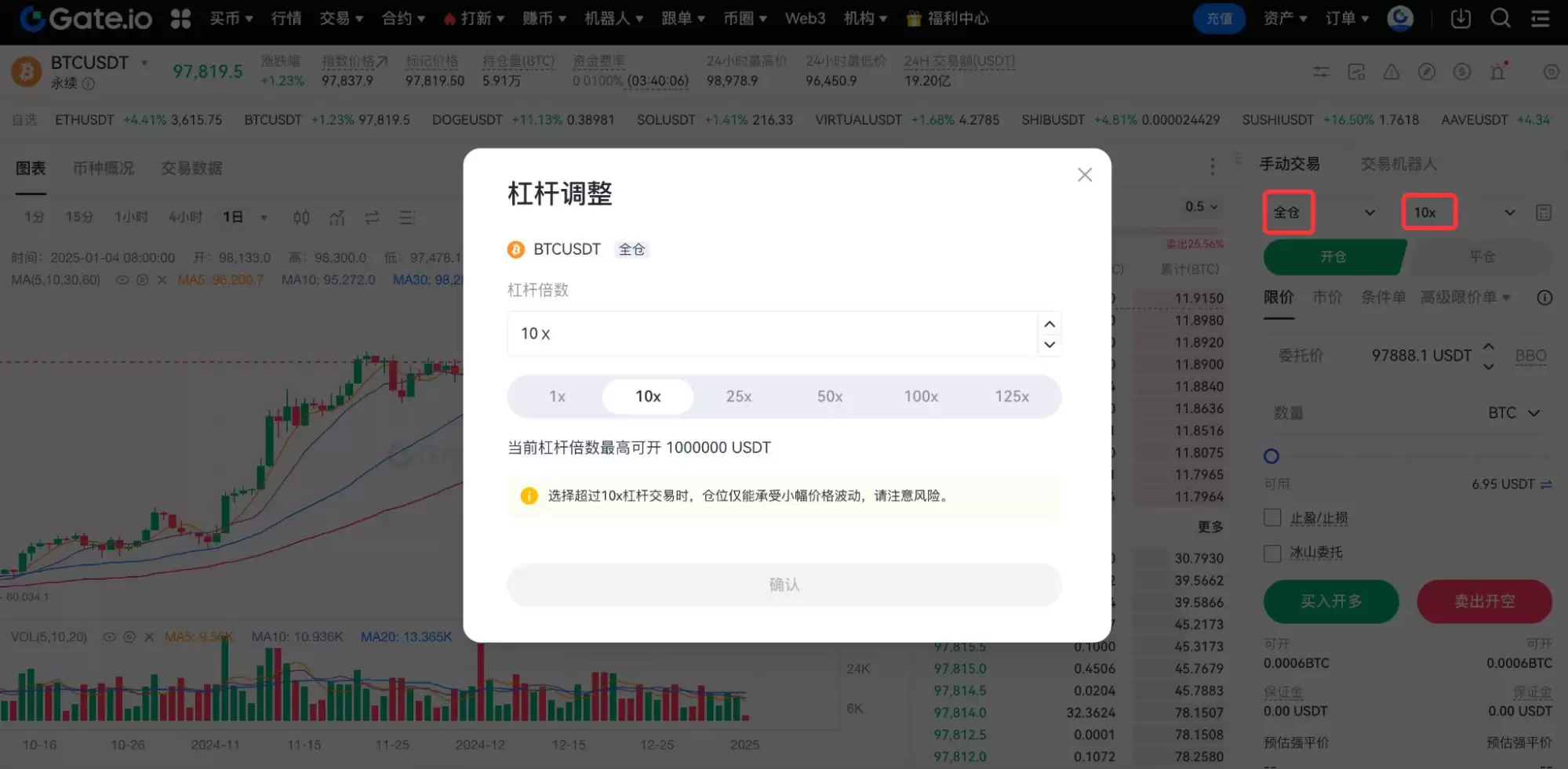Enable the 止盈/止损 checkbox
This screenshot has height=769, width=1568.
pos(1271,517)
